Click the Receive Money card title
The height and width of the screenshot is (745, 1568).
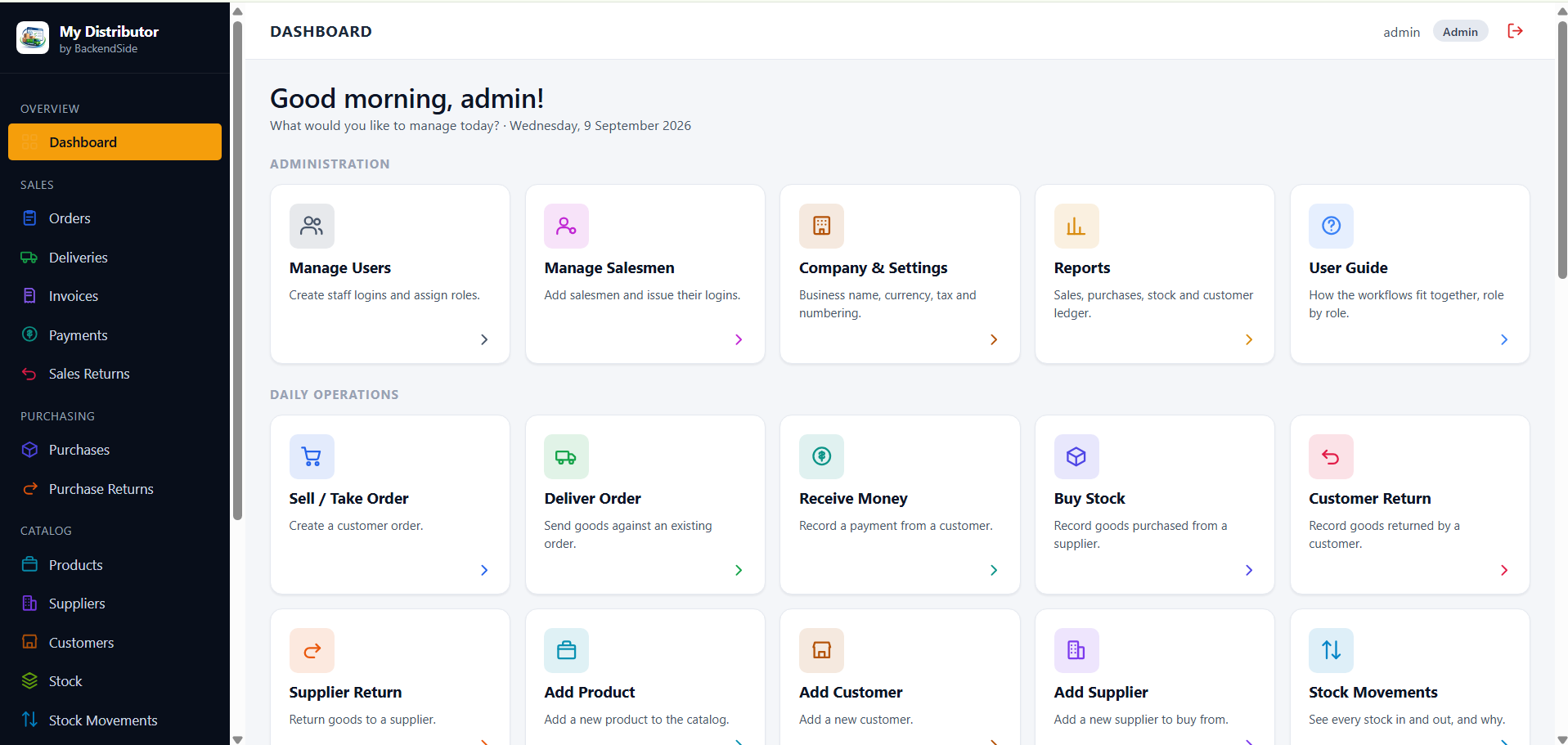853,499
